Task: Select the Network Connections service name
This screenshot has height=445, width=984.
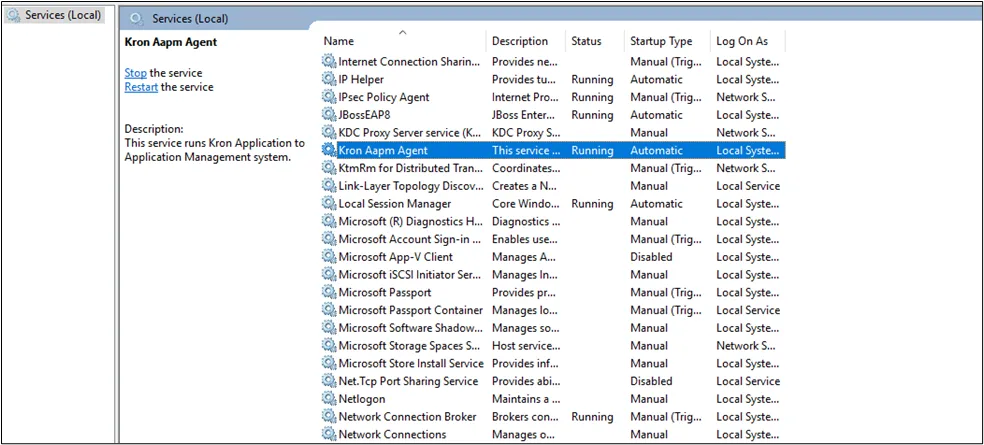Action: 392,434
